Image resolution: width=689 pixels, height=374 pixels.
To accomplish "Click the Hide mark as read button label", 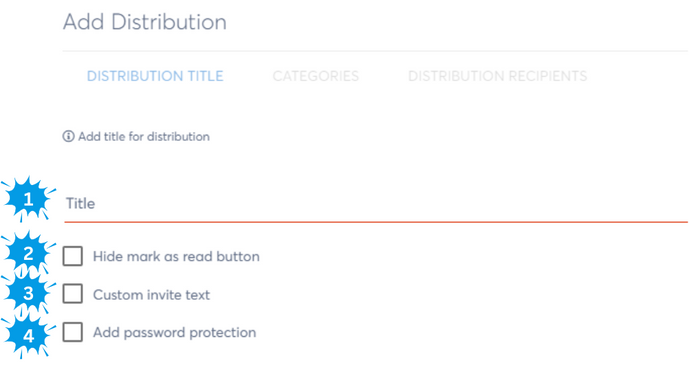I will (x=176, y=256).
